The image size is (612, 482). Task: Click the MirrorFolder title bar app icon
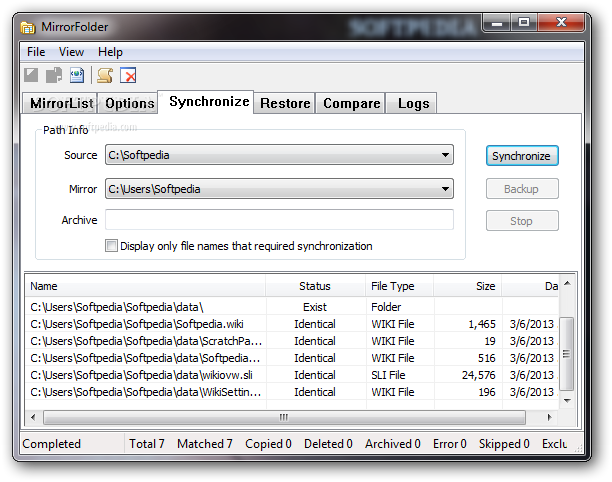tap(28, 27)
